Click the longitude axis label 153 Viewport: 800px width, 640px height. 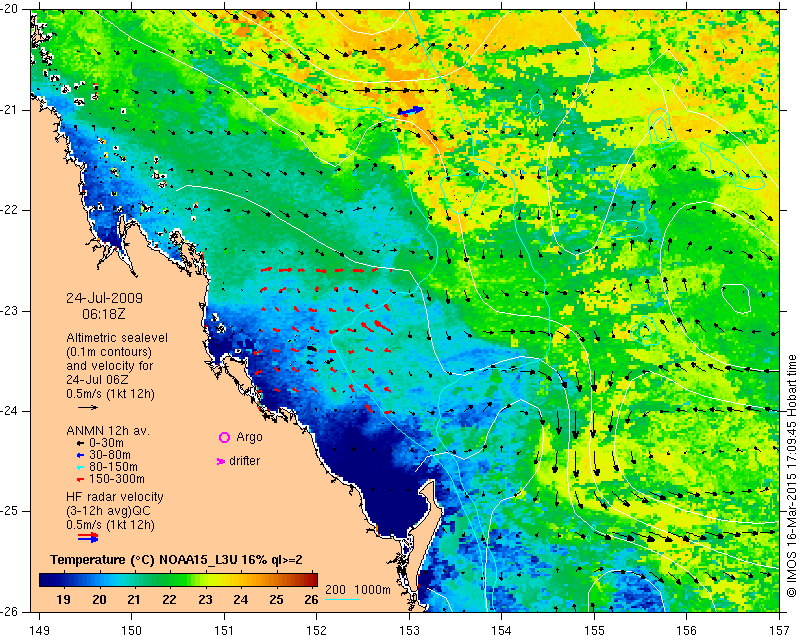(x=409, y=631)
